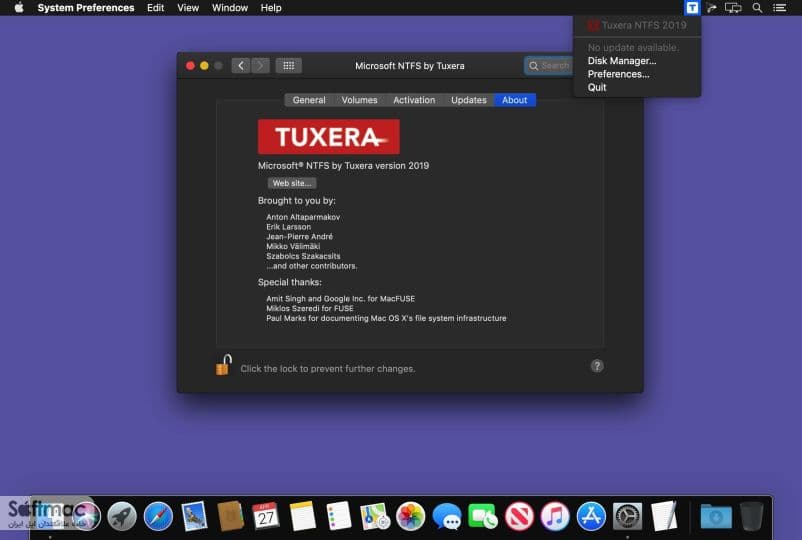Open iTunes music app from the dock
This screenshot has width=802, height=540.
click(x=555, y=516)
